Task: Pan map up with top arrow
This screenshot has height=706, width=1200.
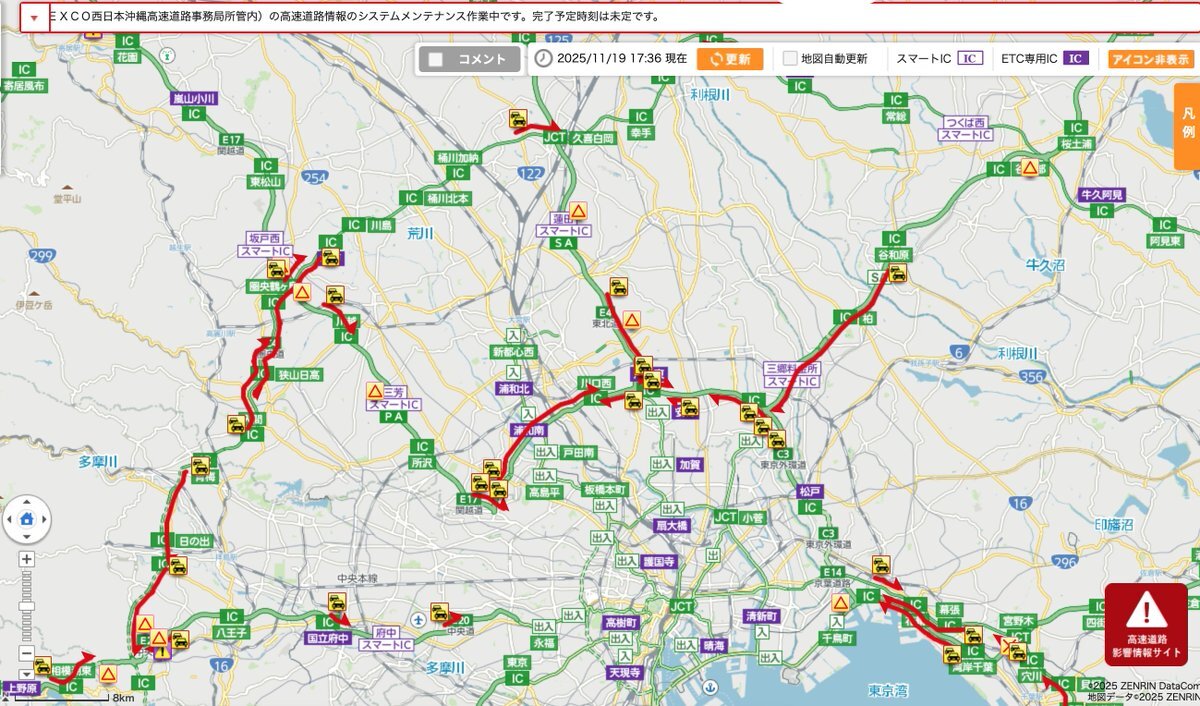Action: [27, 501]
